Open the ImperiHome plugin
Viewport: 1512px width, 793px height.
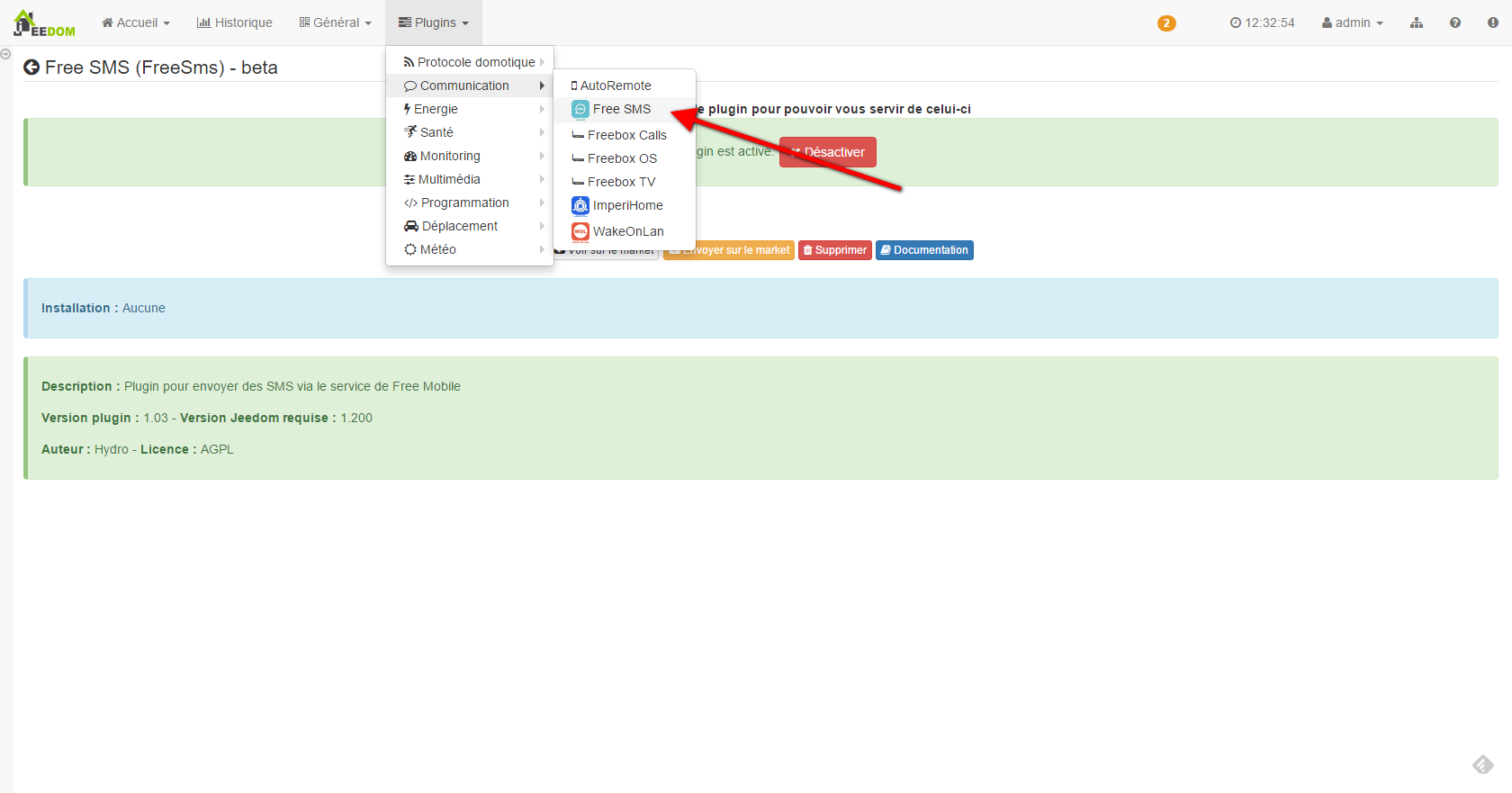tap(625, 205)
